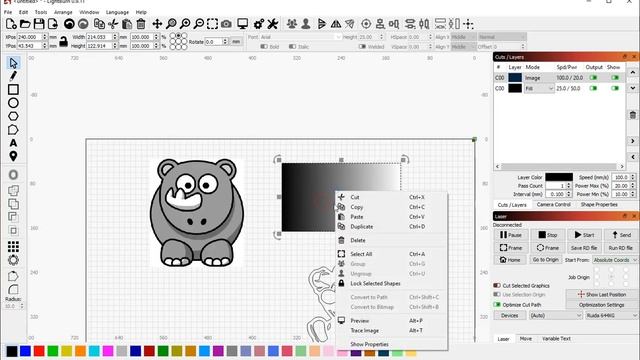This screenshot has width=640, height=360.
Task: Click the aspect ratio lock icon
Action: tap(63, 41)
